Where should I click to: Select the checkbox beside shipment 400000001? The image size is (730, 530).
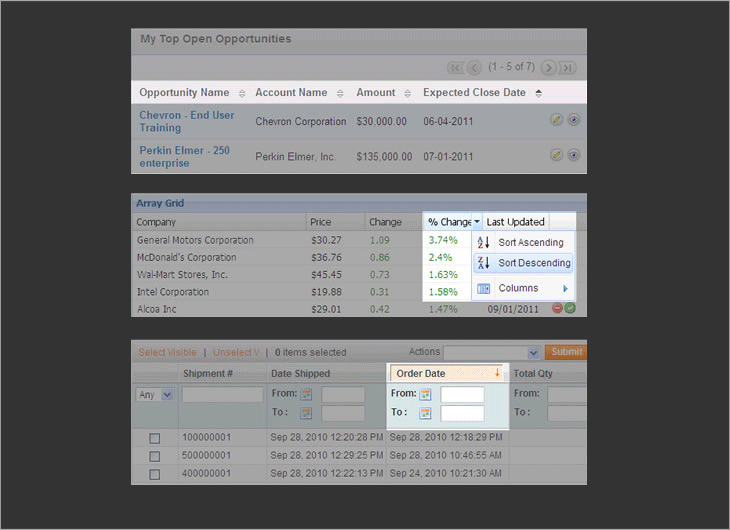point(154,473)
